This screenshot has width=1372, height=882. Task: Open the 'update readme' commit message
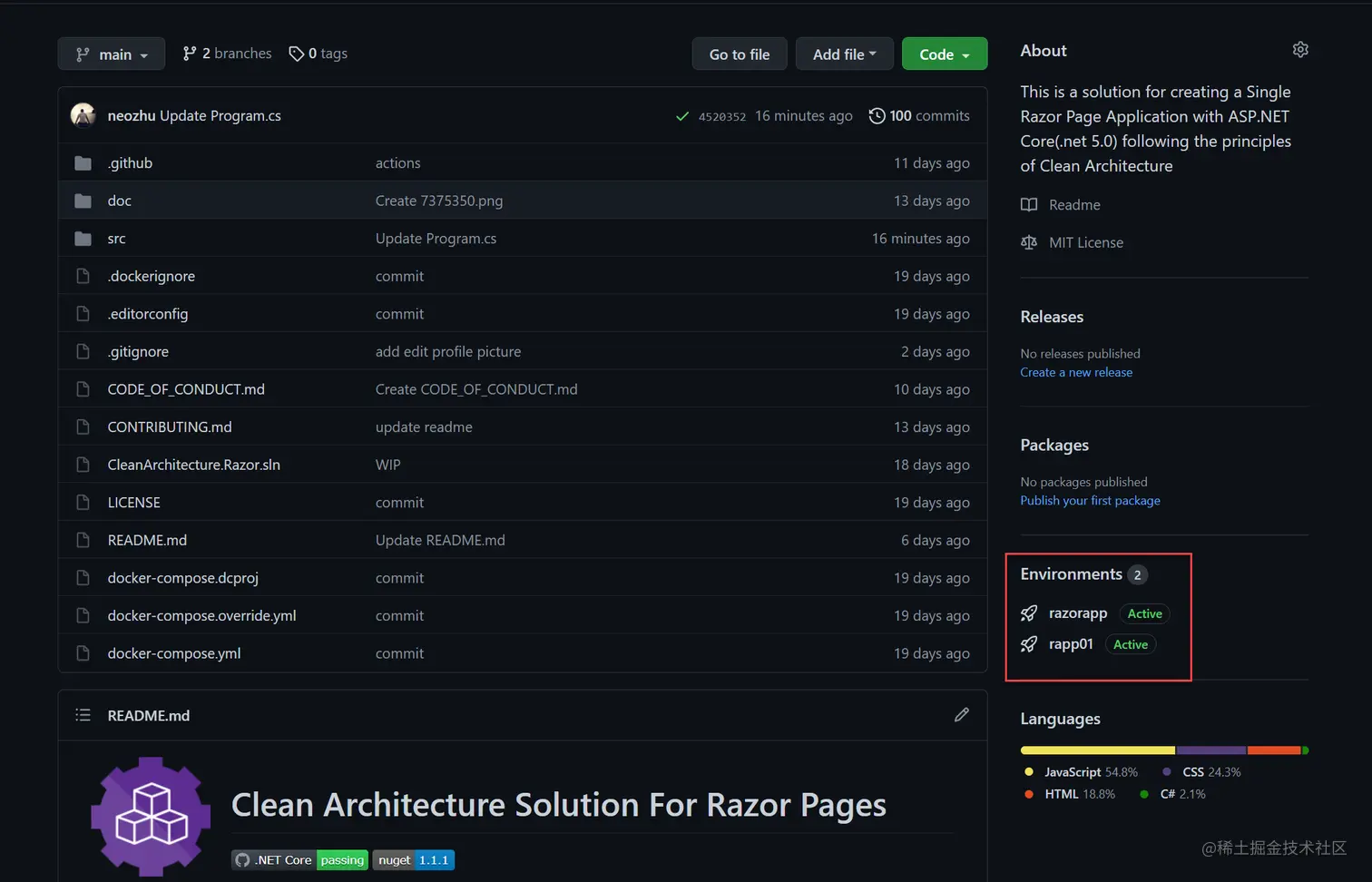coord(424,426)
